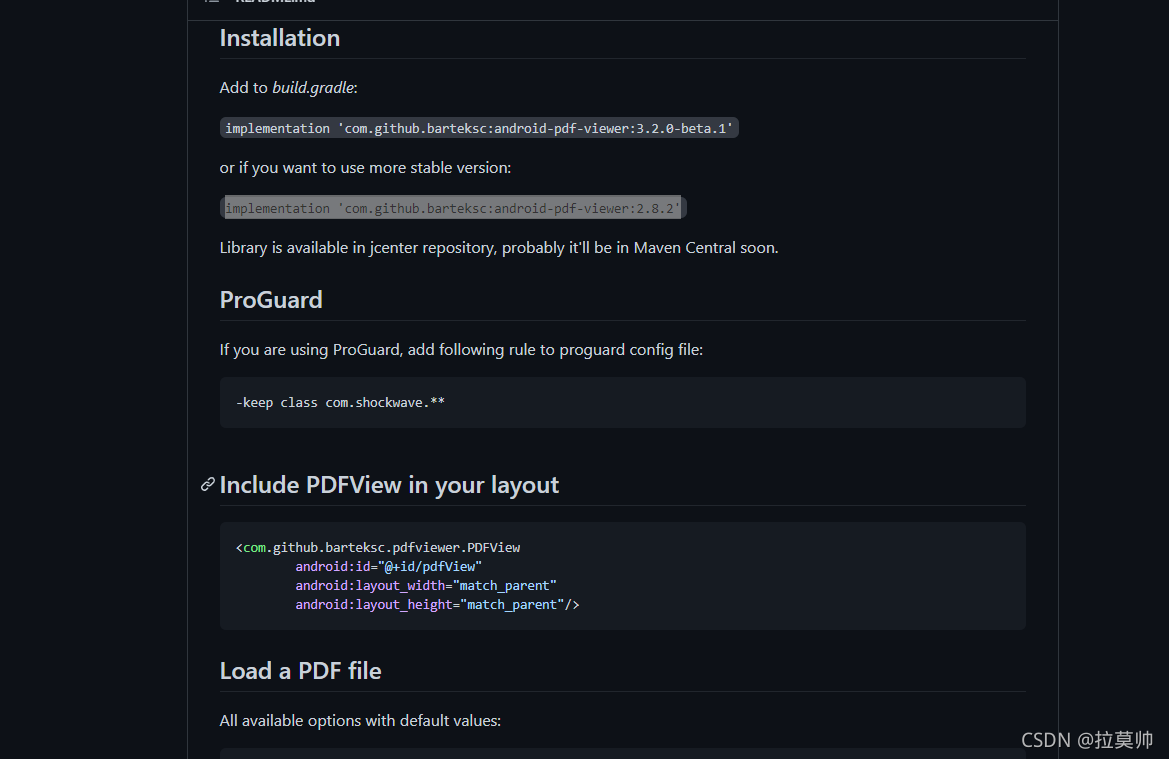
Task: Click the 'Add to build.gradle' text
Action: pyautogui.click(x=289, y=88)
